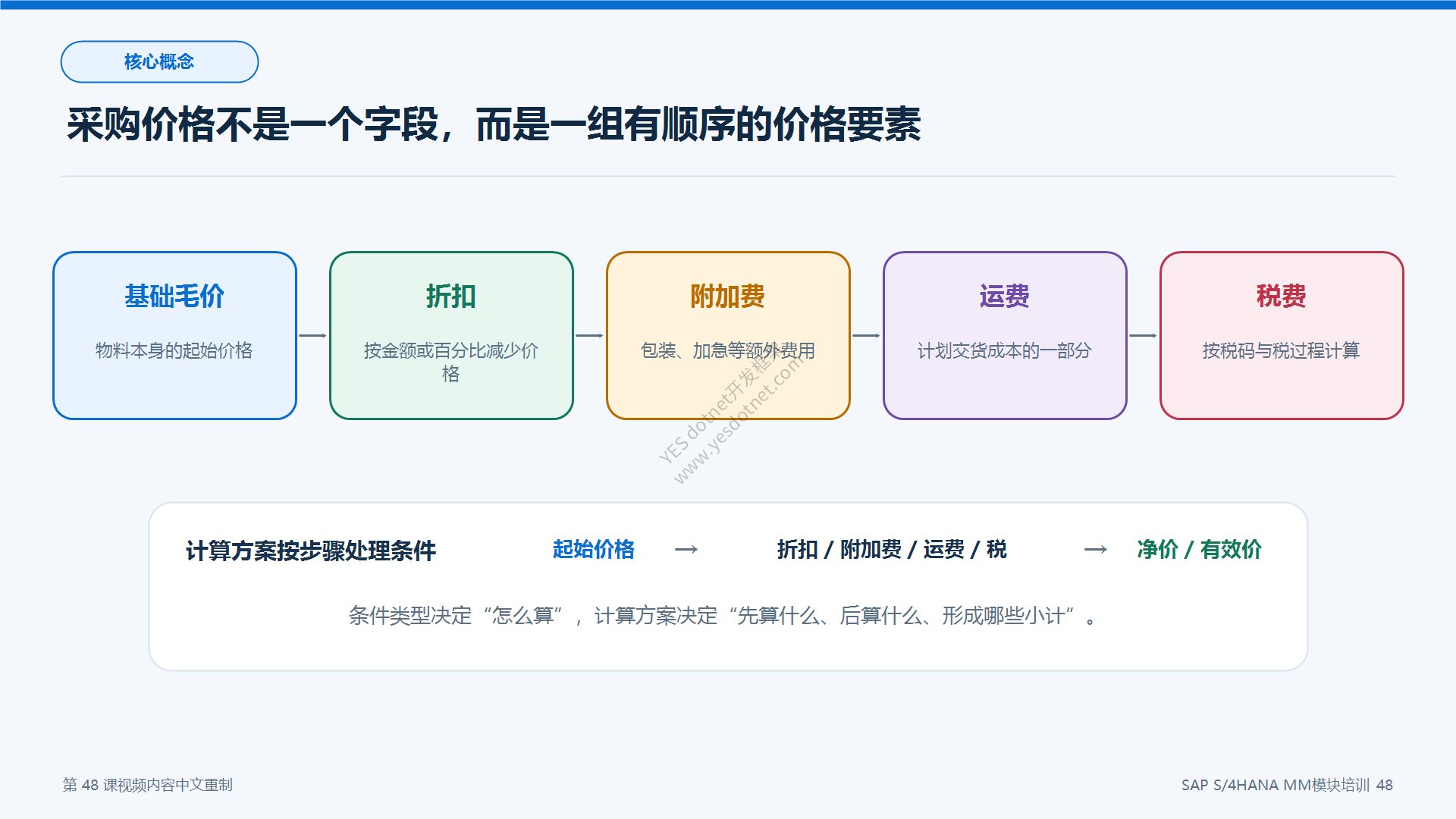Click footer text 第 48 课视频内容中文重制

148,785
